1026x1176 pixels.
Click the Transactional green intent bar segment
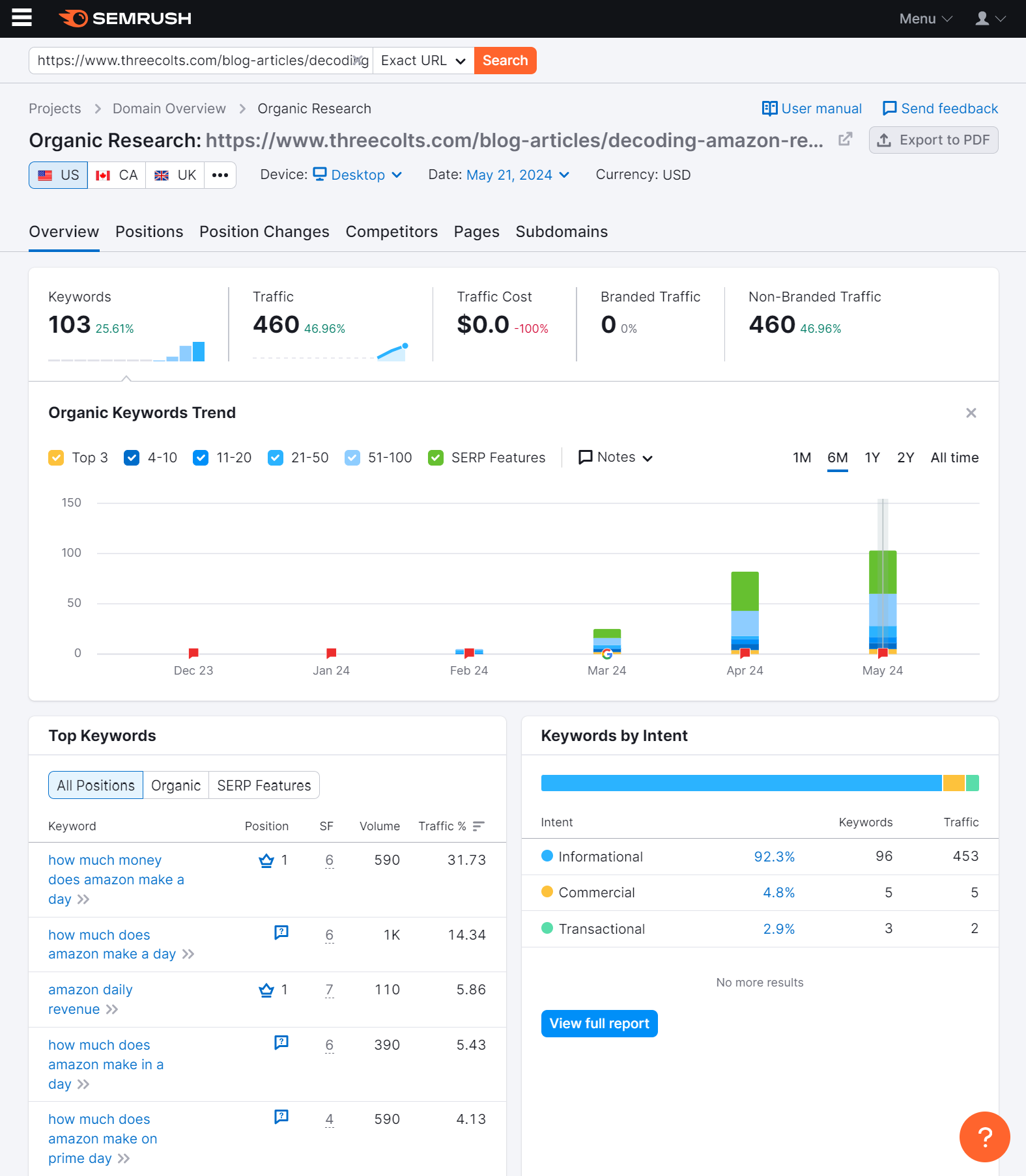pyautogui.click(x=973, y=783)
